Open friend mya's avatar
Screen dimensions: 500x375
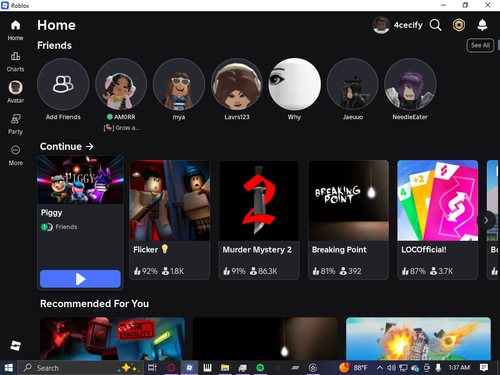pyautogui.click(x=179, y=84)
